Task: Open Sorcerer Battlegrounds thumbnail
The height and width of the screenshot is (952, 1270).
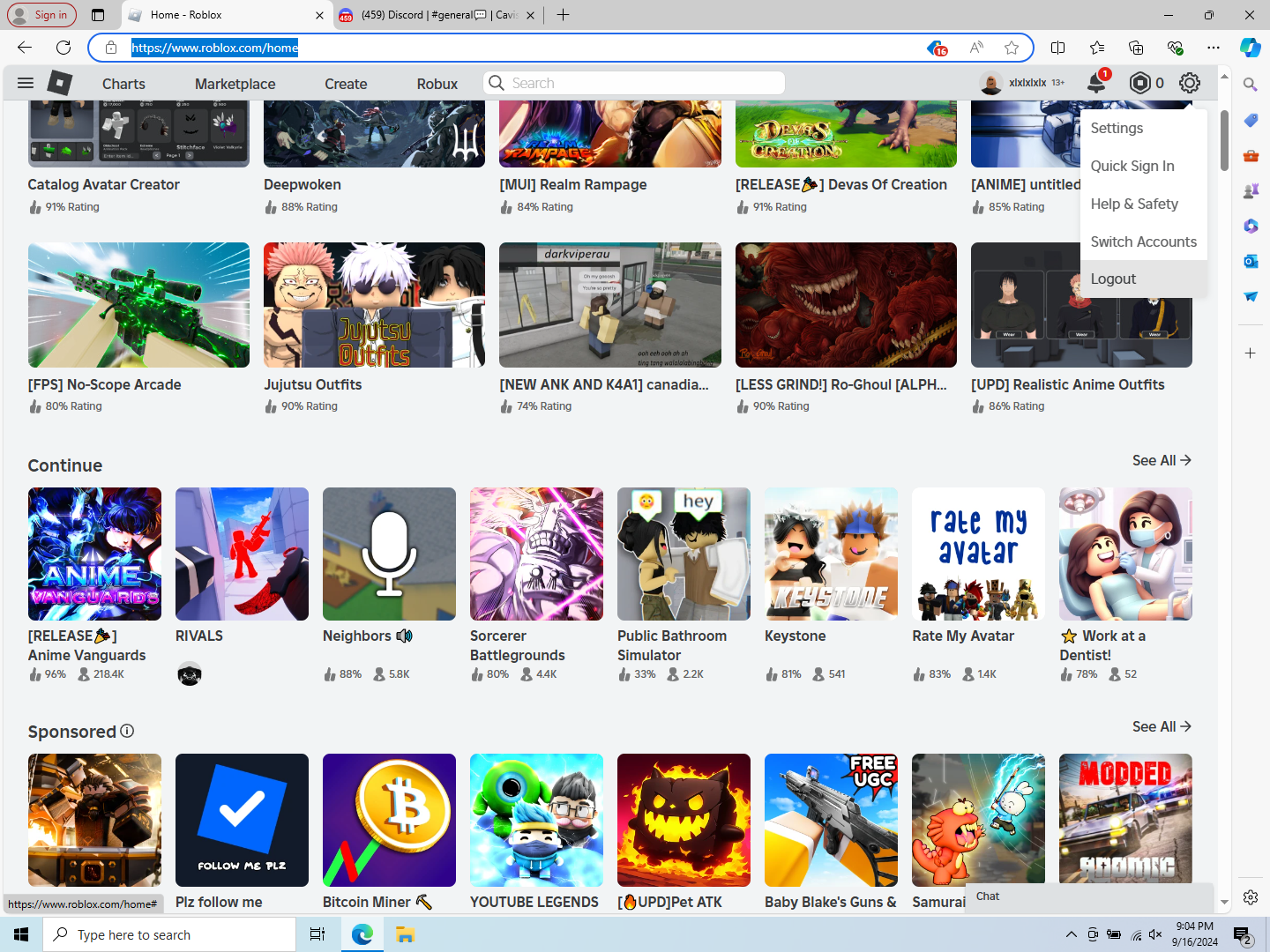Action: point(536,554)
